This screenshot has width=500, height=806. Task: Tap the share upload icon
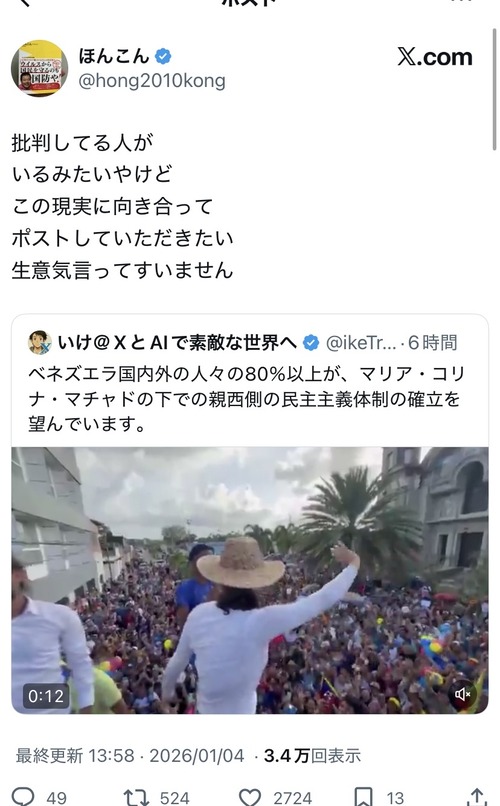point(477,796)
